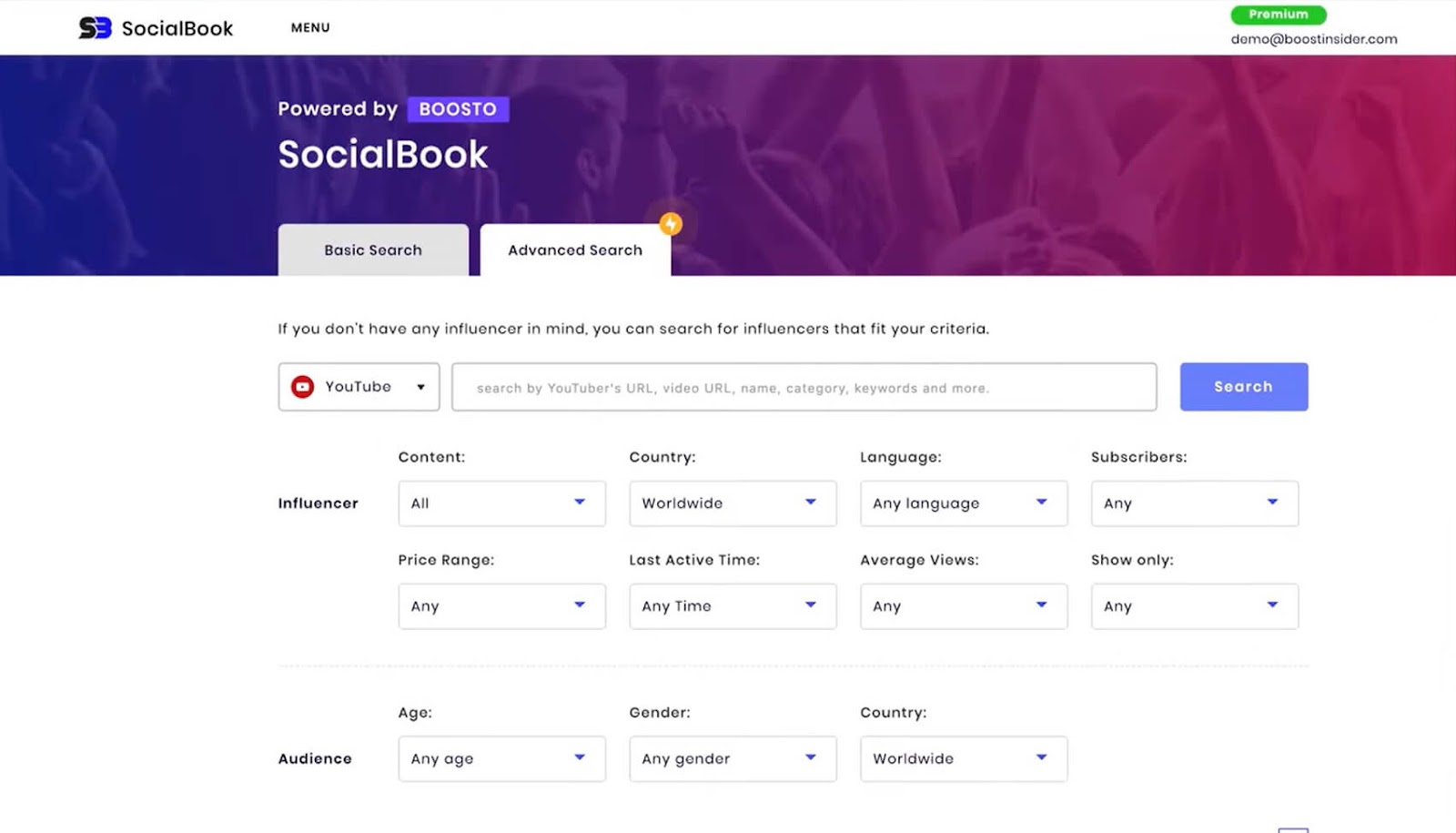
Task: Click the Audience section label
Action: click(x=315, y=759)
